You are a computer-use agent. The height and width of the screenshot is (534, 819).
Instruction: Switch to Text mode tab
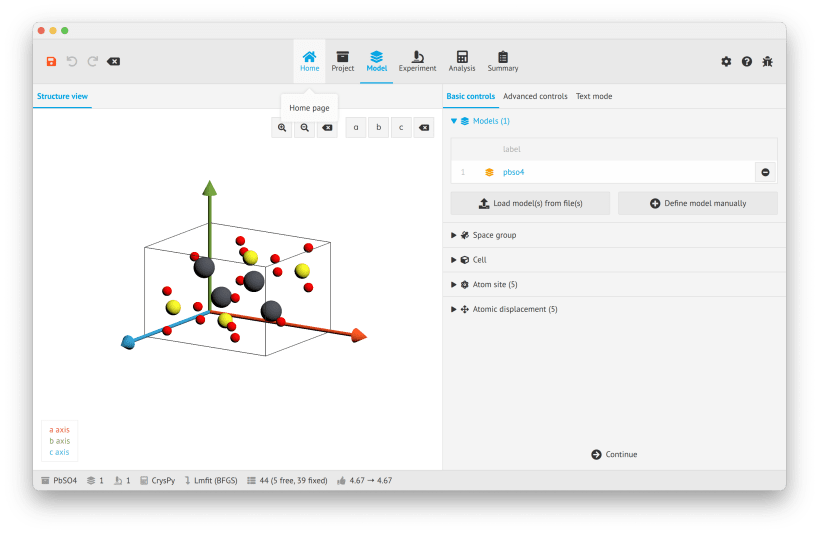click(594, 96)
